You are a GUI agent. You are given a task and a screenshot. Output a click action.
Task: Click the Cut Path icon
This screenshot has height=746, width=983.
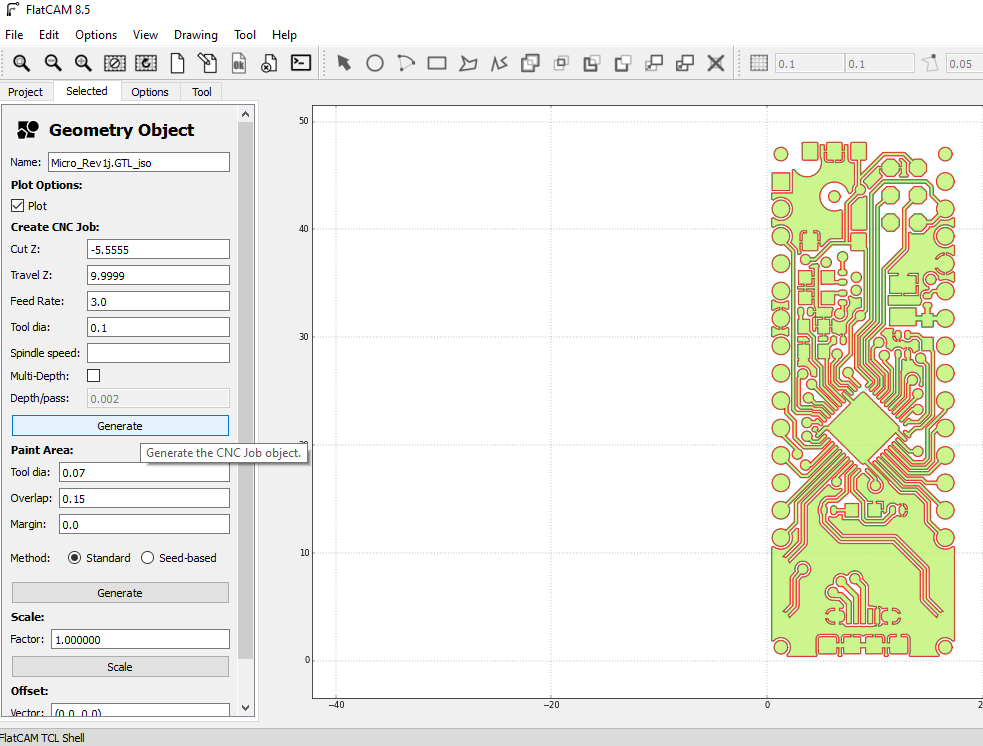pyautogui.click(x=623, y=63)
